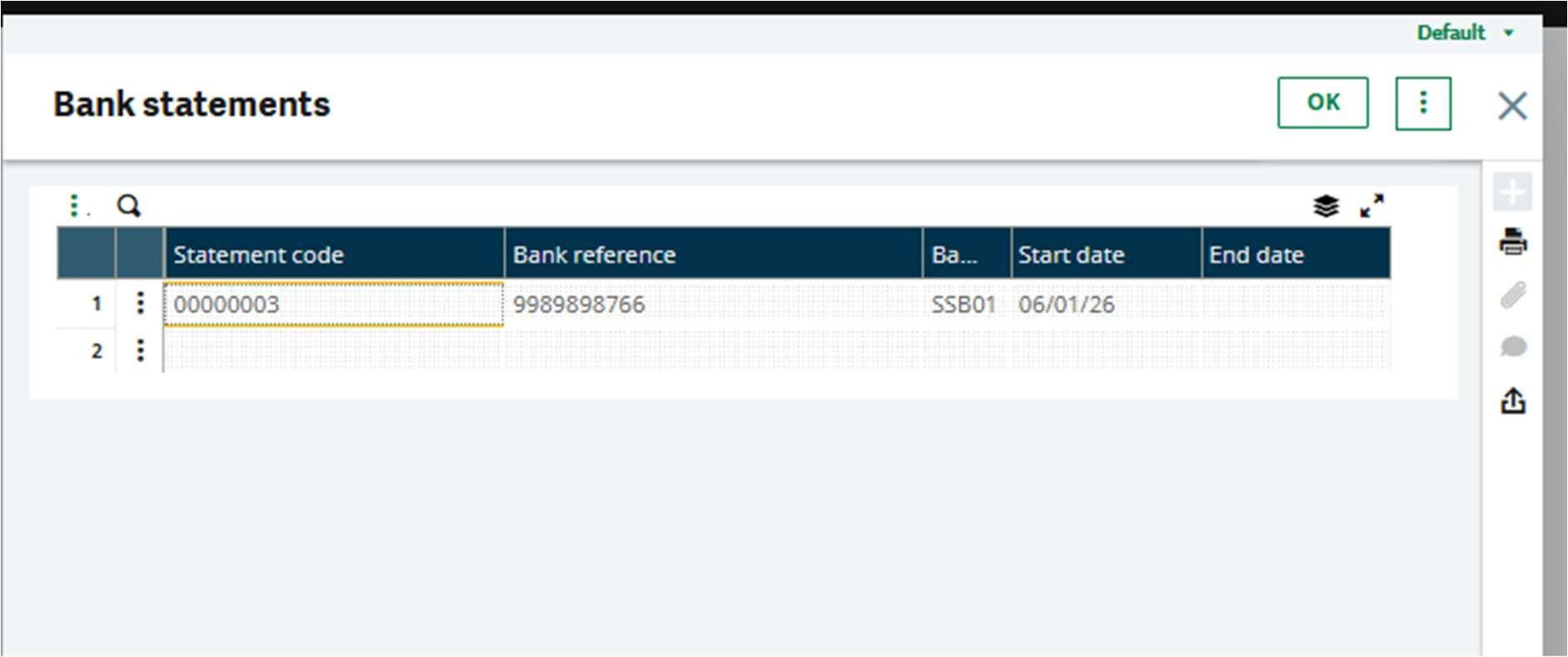Image resolution: width=1568 pixels, height=657 pixels.
Task: Click bank reference 9989898766 cell
Action: point(712,305)
